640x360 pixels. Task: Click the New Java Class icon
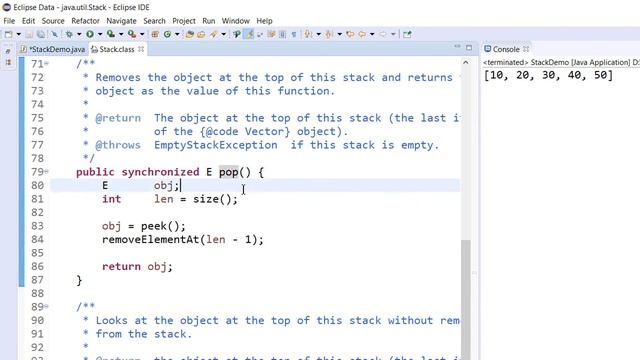pyautogui.click(x=167, y=34)
